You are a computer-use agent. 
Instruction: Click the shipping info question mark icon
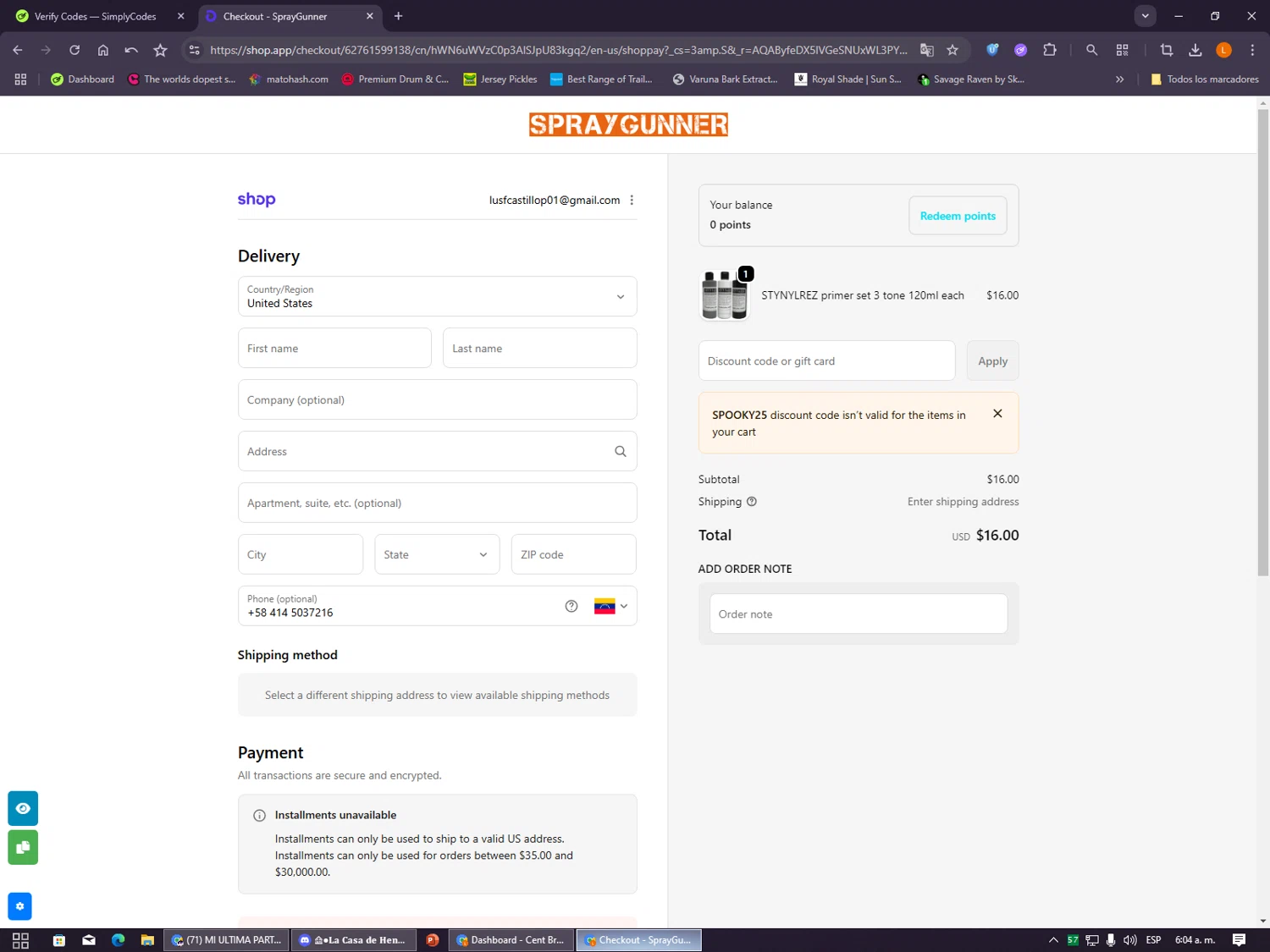pyautogui.click(x=751, y=501)
